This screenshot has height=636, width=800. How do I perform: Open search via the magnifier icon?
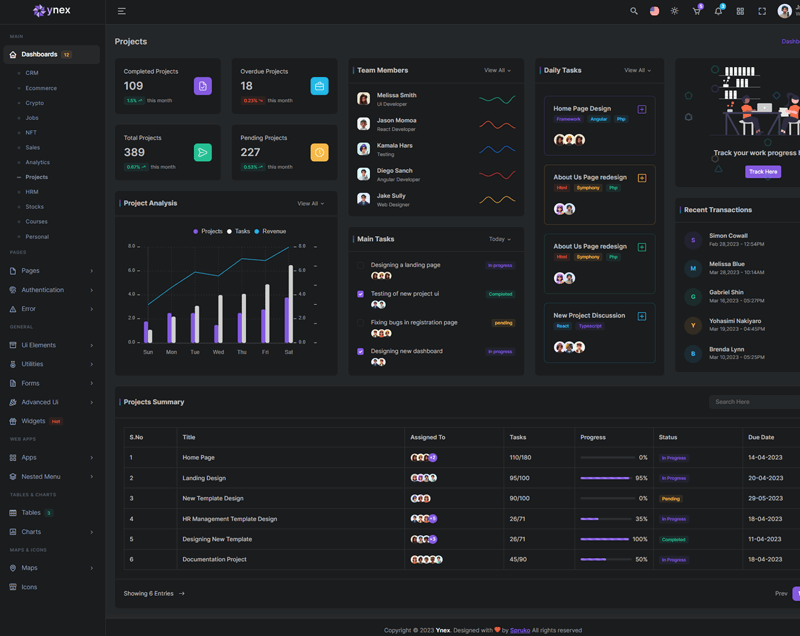[x=633, y=11]
